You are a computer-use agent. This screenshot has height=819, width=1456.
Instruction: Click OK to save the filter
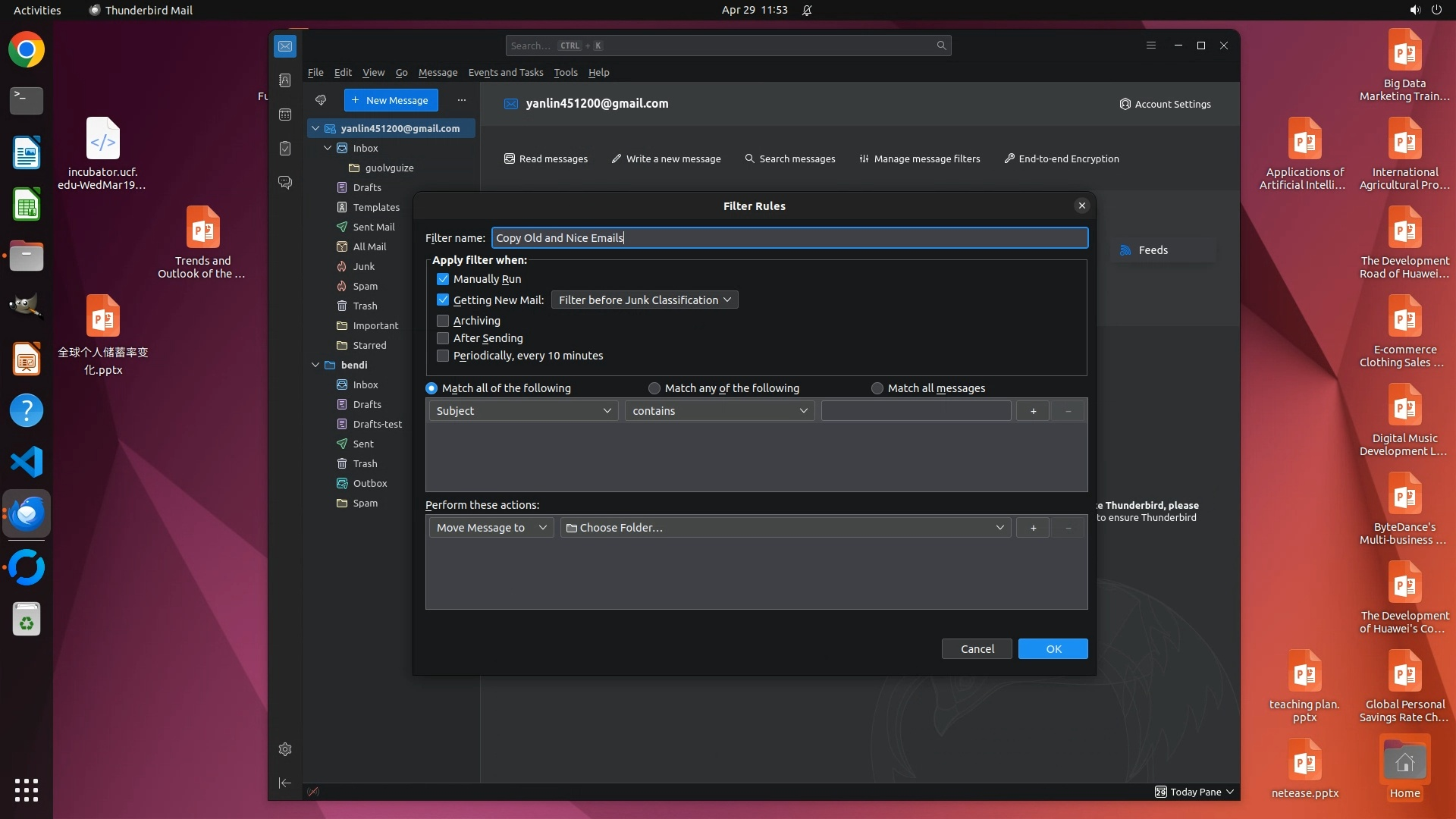click(1053, 649)
